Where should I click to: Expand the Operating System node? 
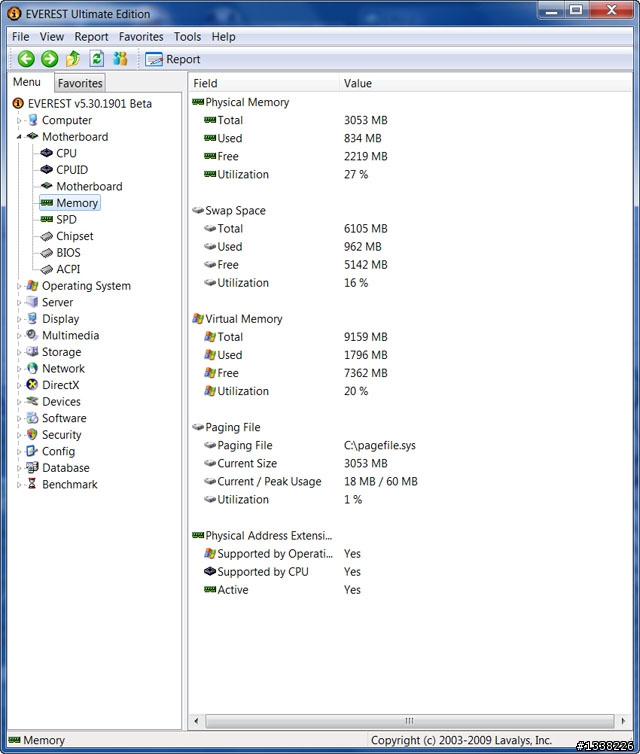(19, 286)
